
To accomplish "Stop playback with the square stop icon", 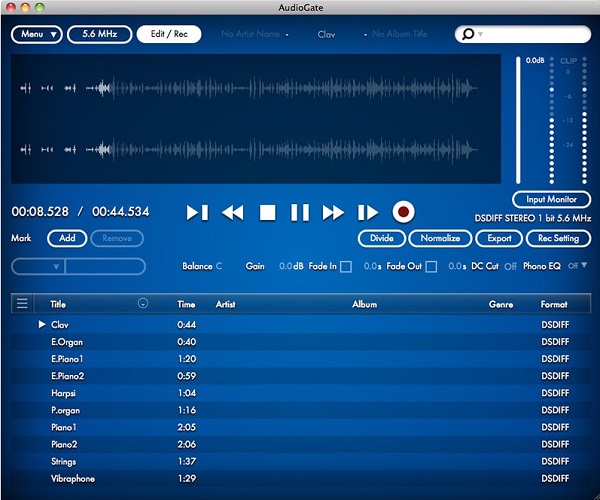I will (267, 212).
